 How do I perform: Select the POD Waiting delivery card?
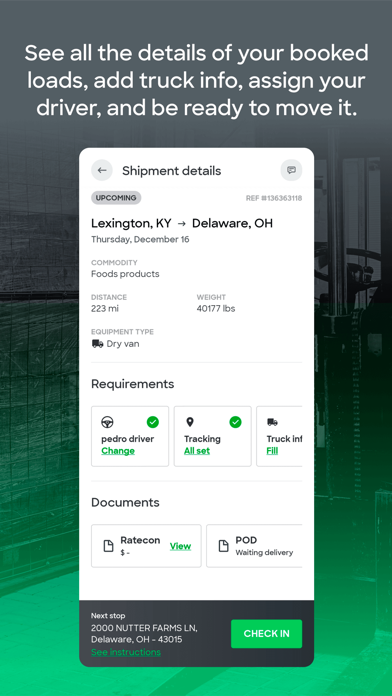[x=254, y=546]
